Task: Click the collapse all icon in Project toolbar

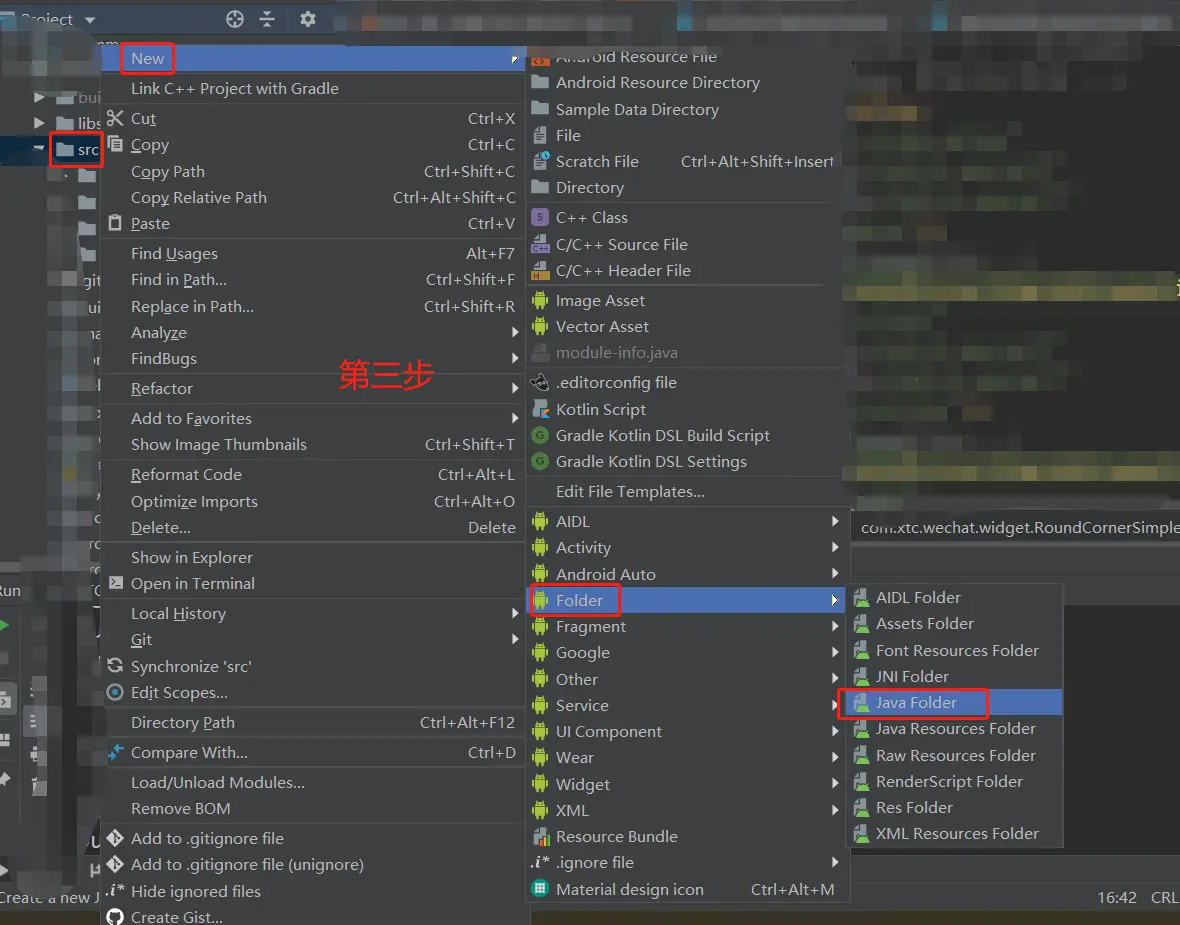Action: pos(267,19)
